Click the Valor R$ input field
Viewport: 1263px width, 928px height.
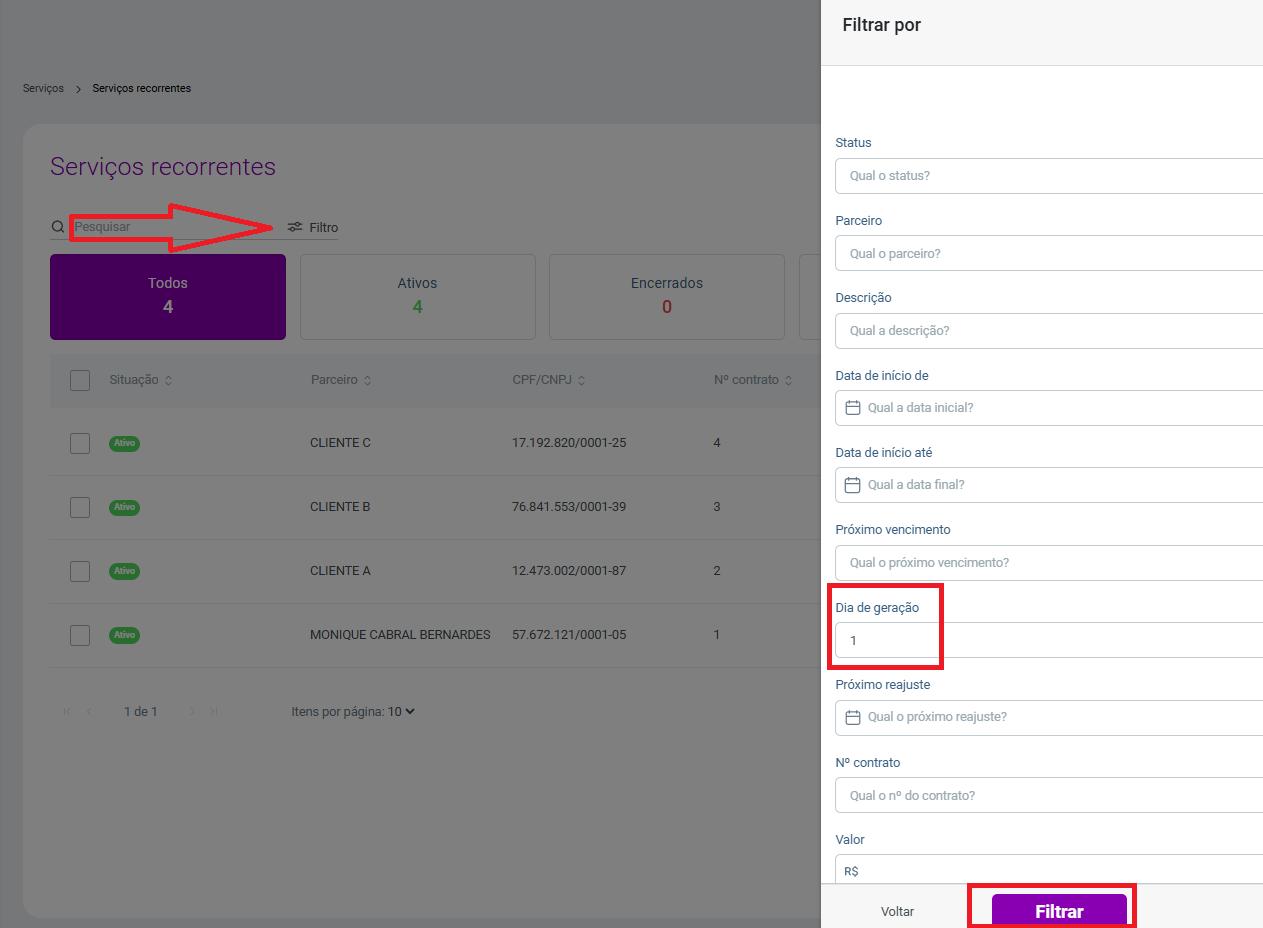click(x=1049, y=871)
